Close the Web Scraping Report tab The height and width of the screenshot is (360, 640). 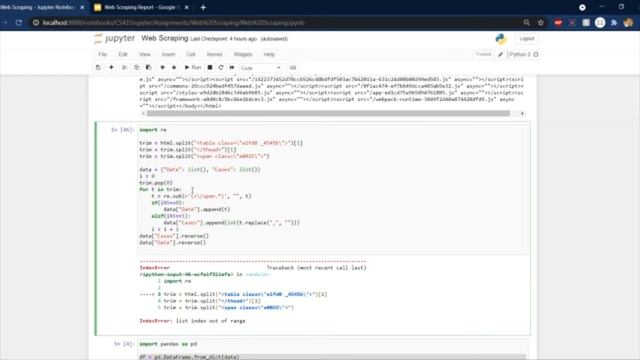pyautogui.click(x=187, y=7)
